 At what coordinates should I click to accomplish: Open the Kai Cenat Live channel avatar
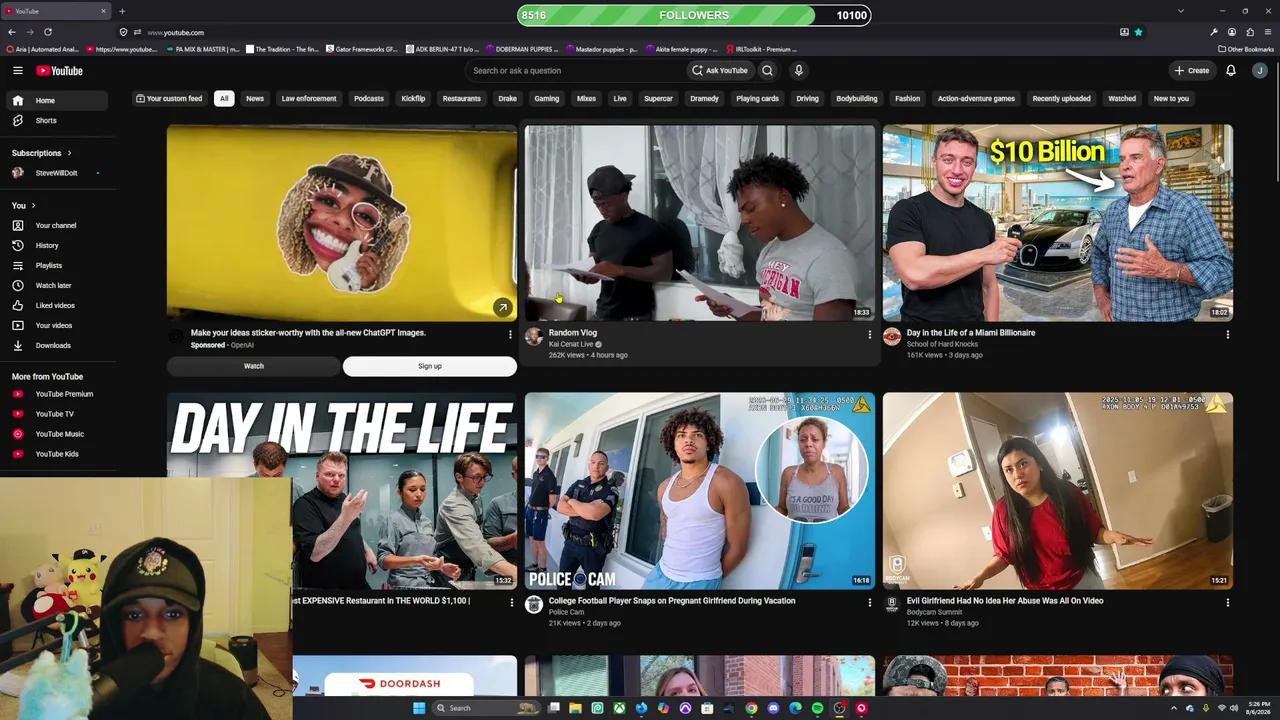pyautogui.click(x=534, y=337)
